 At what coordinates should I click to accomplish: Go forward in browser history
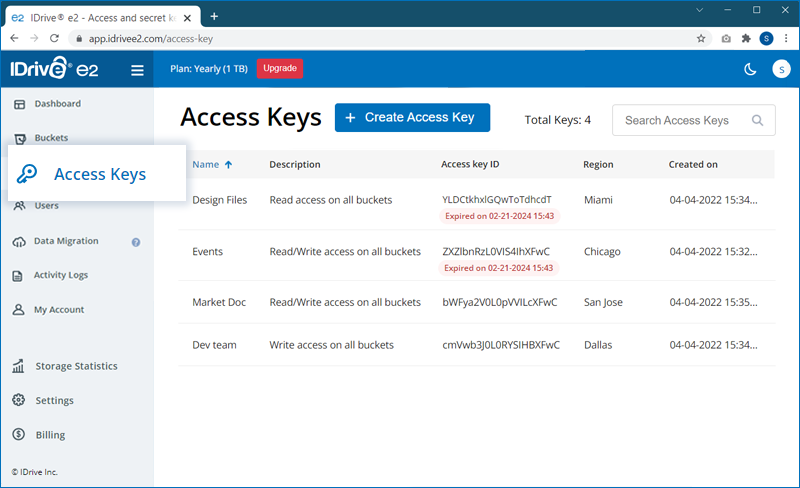(x=34, y=38)
